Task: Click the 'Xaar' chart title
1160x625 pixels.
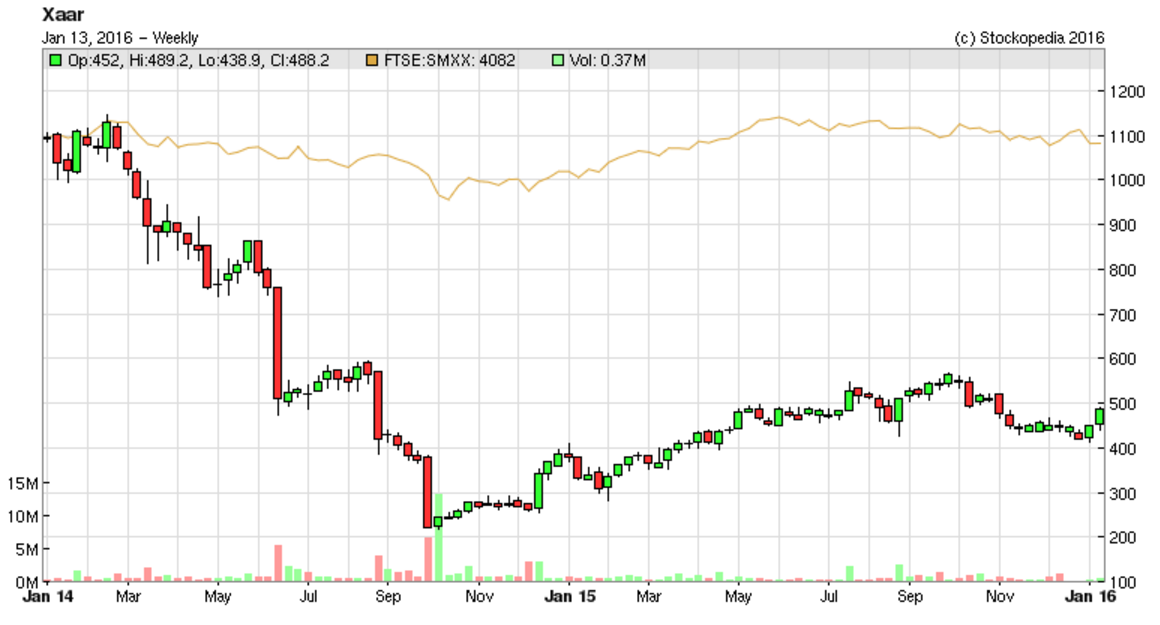Action: pyautogui.click(x=63, y=14)
